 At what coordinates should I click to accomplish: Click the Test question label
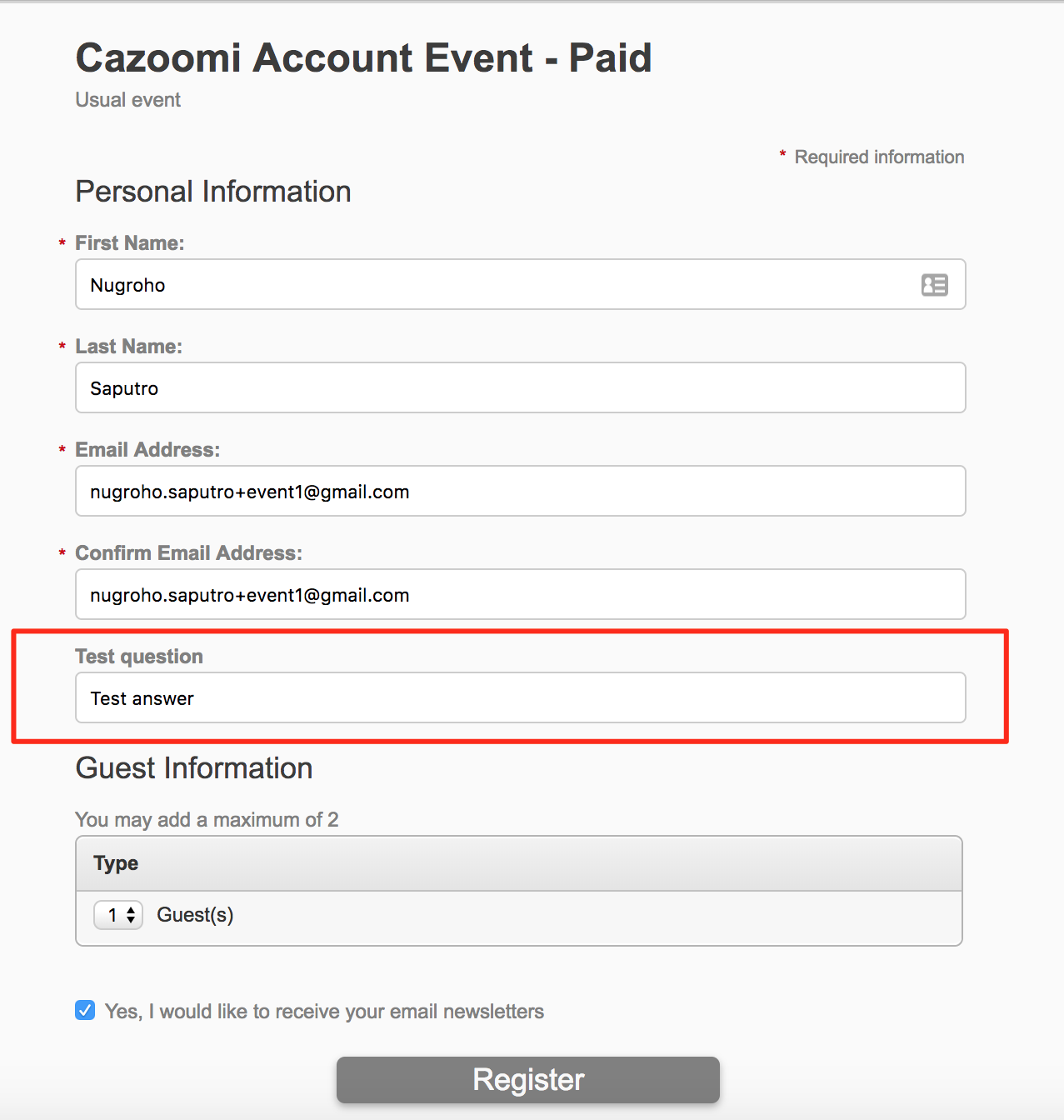(139, 657)
